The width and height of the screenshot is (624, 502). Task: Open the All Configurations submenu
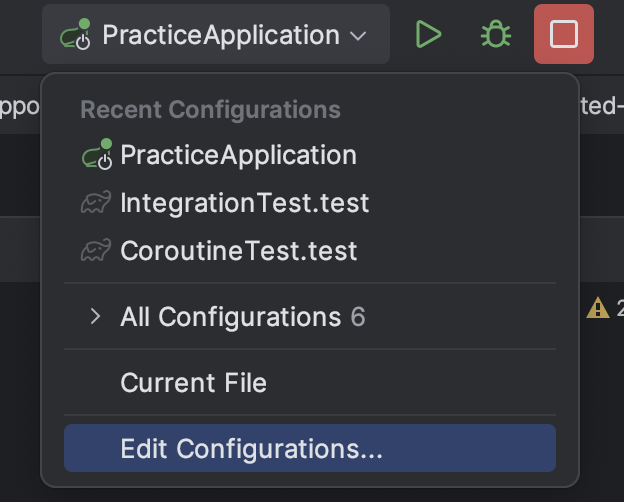(x=230, y=317)
